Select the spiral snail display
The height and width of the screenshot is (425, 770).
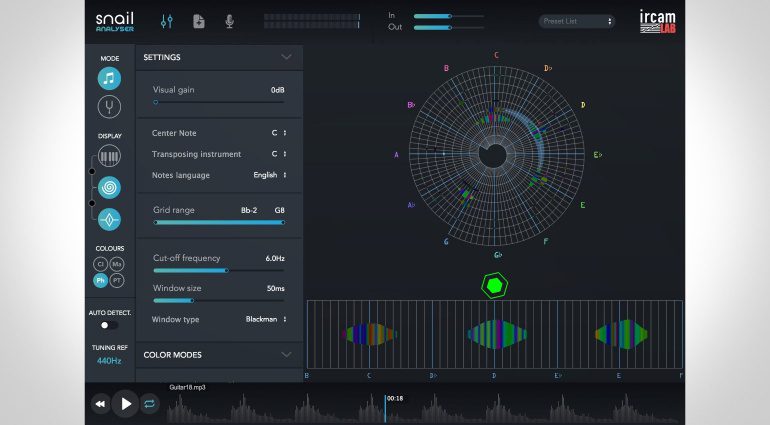(109, 187)
